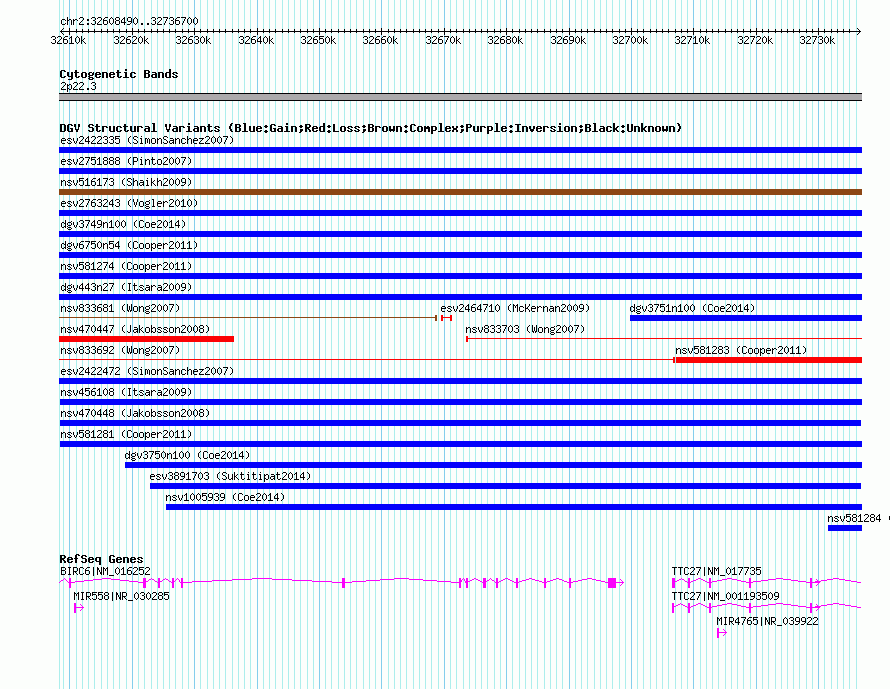Click the Cytogenetic Bands track heading
Viewport: 890px width, 689px height.
tap(119, 74)
